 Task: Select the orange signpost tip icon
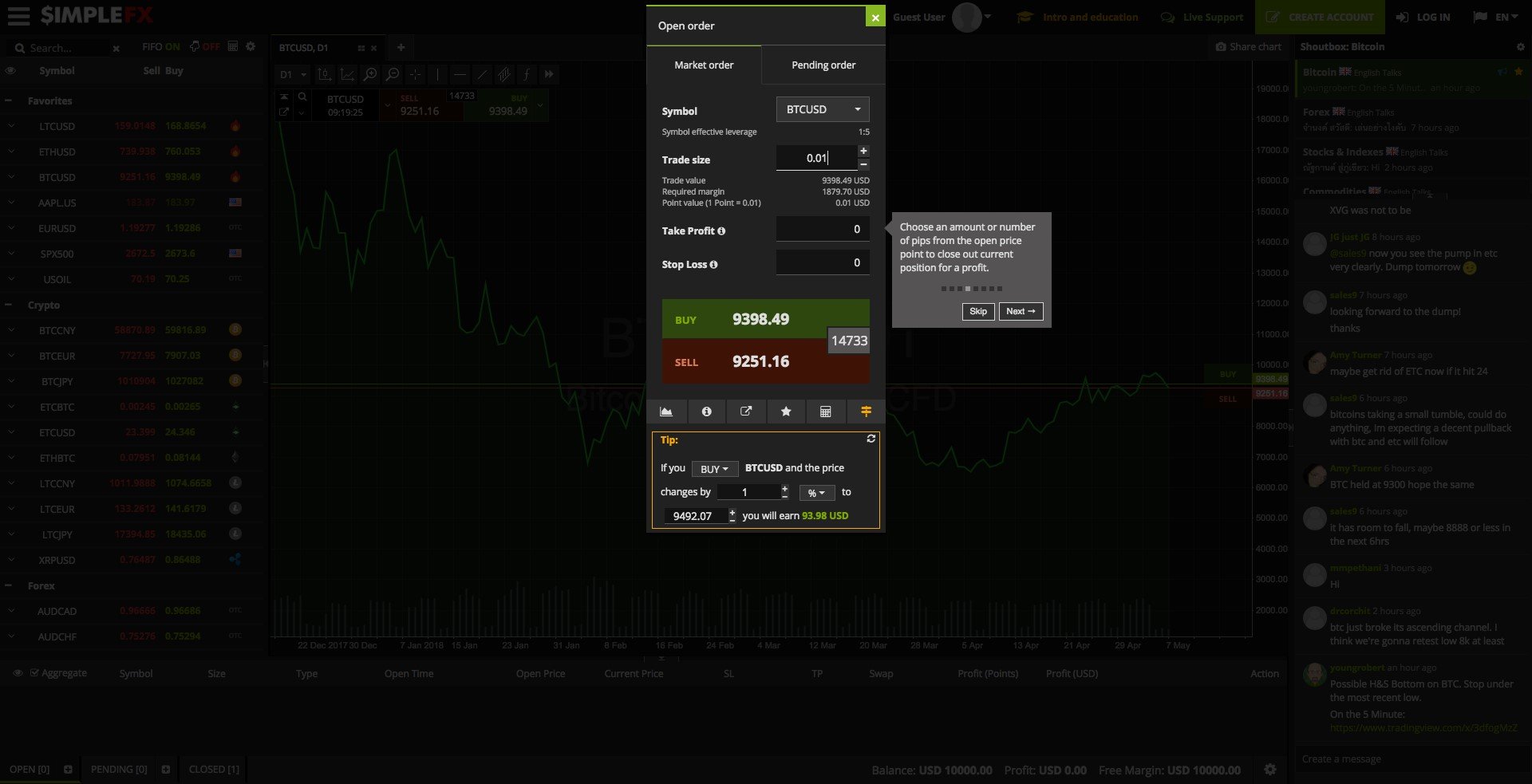(866, 412)
